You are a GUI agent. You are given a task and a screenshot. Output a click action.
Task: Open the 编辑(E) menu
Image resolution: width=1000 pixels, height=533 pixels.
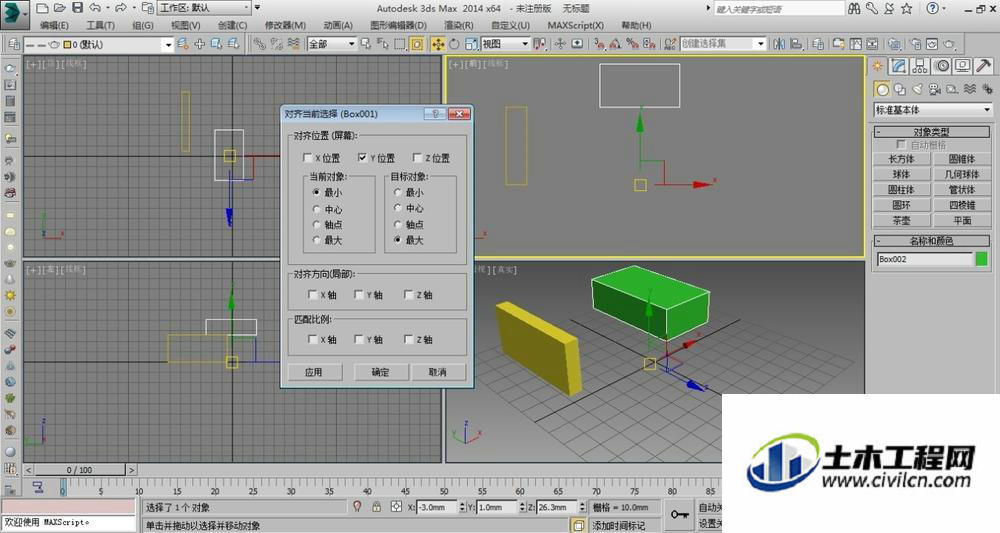tap(54, 26)
